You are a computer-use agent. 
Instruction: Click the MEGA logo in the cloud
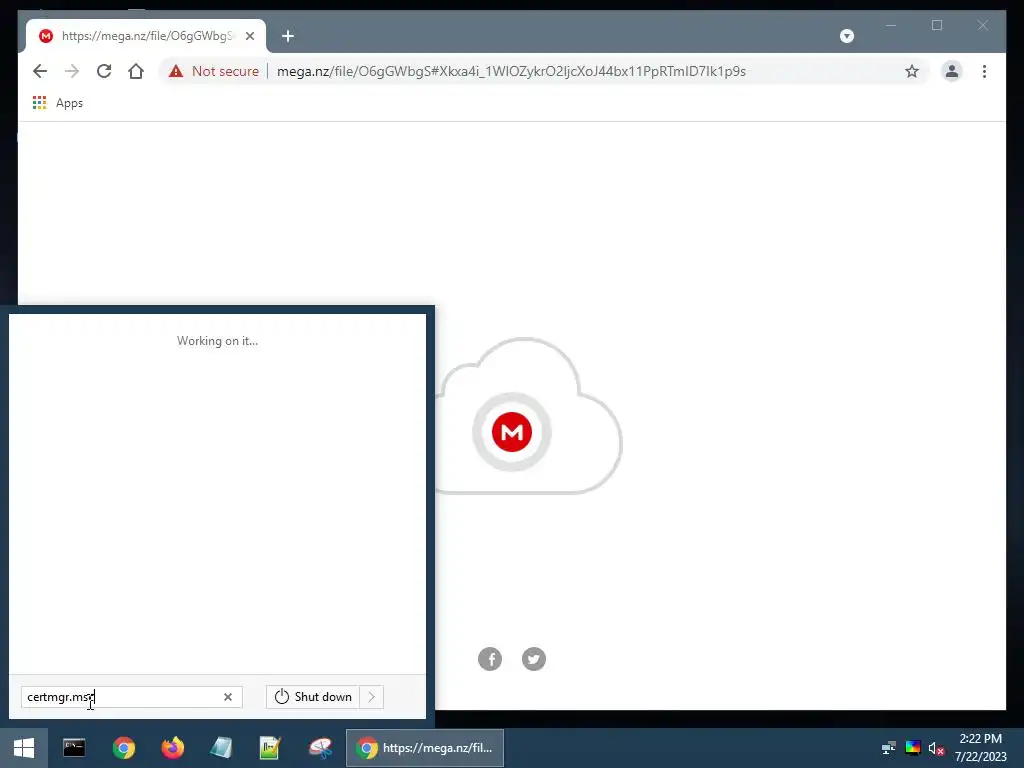coord(512,432)
